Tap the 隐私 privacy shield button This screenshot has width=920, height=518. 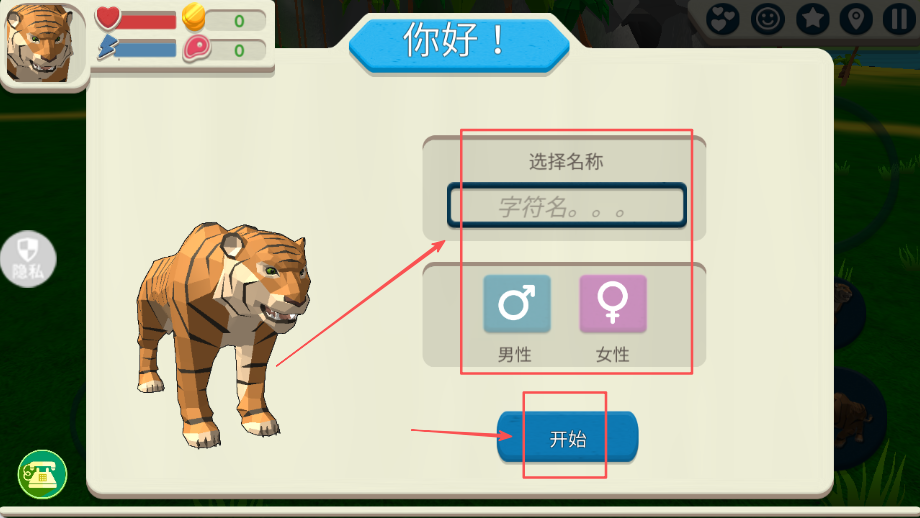pyautogui.click(x=28, y=259)
